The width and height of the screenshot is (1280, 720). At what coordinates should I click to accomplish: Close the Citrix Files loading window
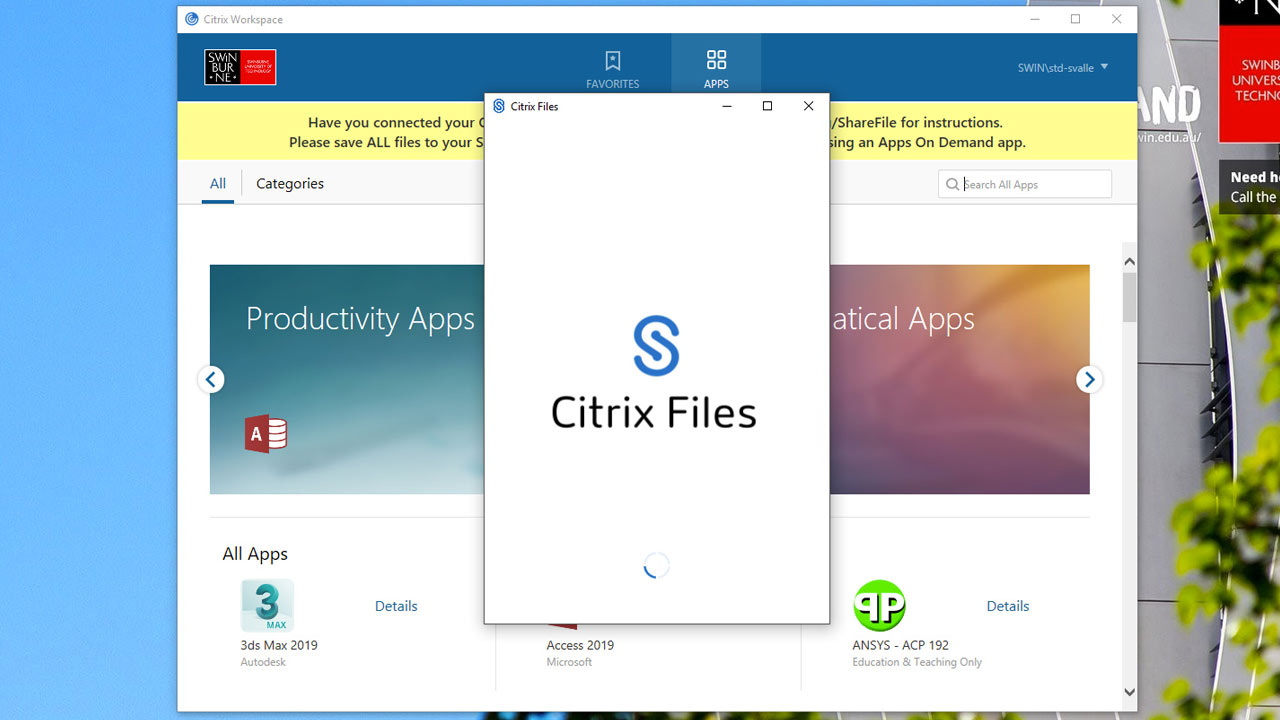point(808,106)
